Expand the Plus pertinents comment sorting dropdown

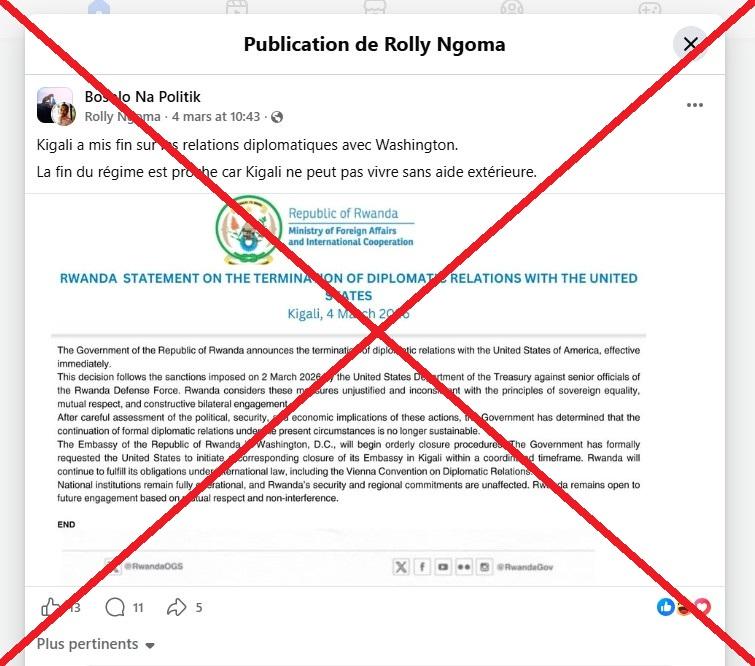coord(95,644)
